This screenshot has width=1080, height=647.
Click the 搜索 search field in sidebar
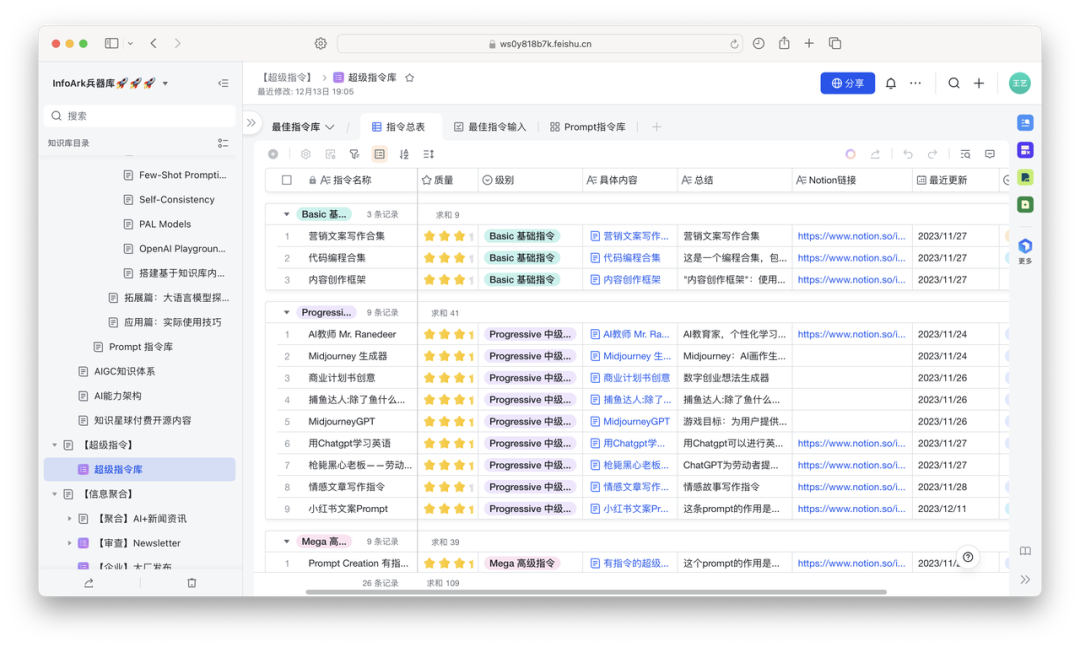(x=140, y=116)
